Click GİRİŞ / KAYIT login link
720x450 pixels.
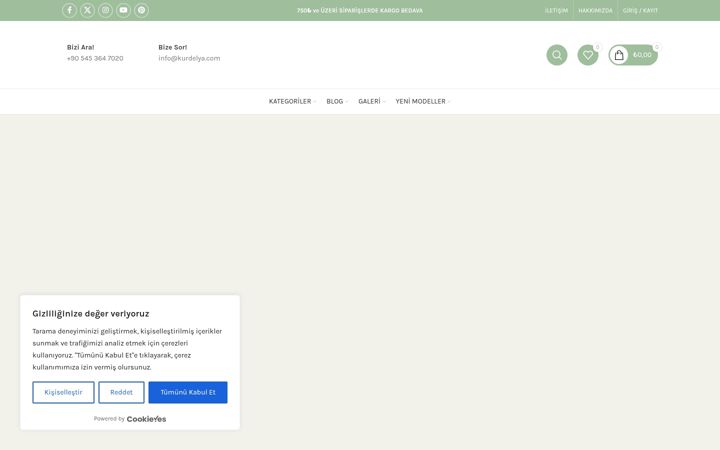coord(640,11)
